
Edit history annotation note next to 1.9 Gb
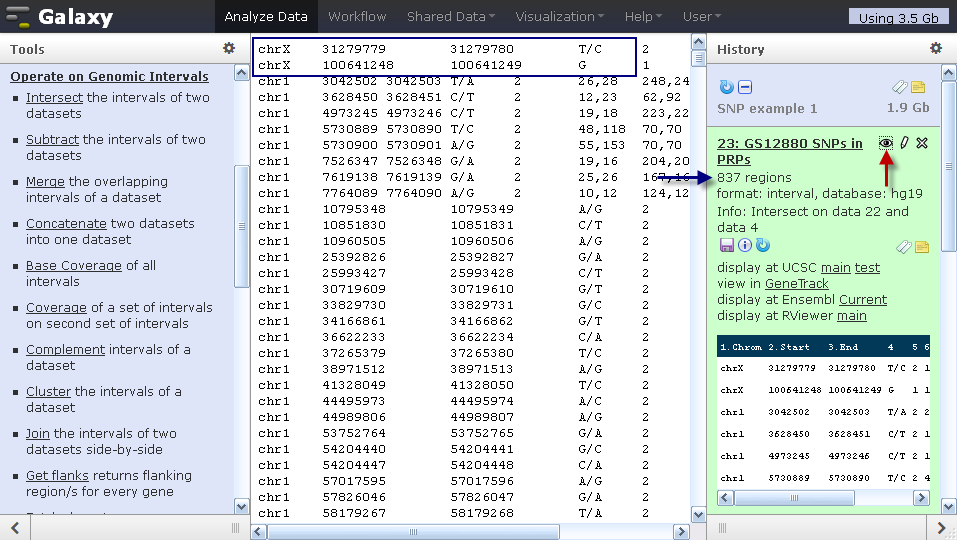click(919, 87)
